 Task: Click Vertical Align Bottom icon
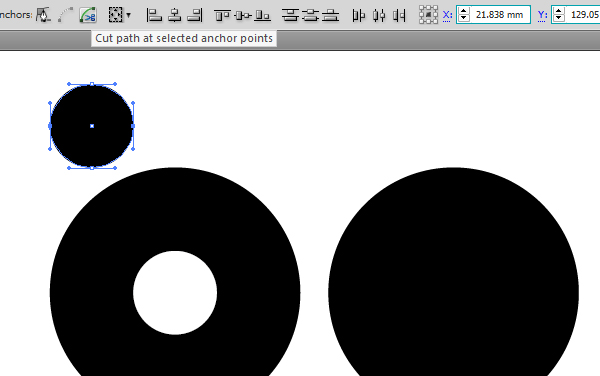pos(263,15)
